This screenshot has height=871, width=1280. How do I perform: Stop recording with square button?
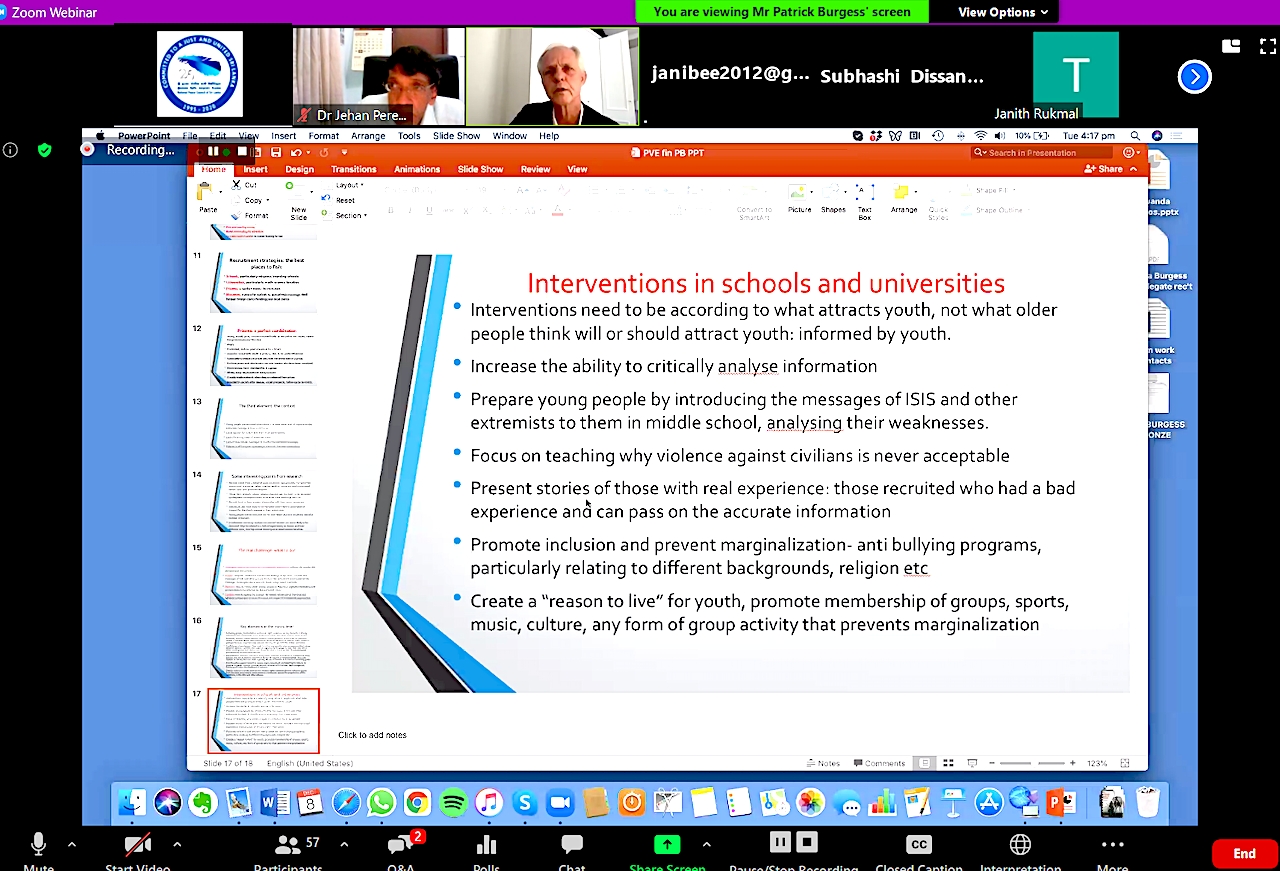pos(807,841)
